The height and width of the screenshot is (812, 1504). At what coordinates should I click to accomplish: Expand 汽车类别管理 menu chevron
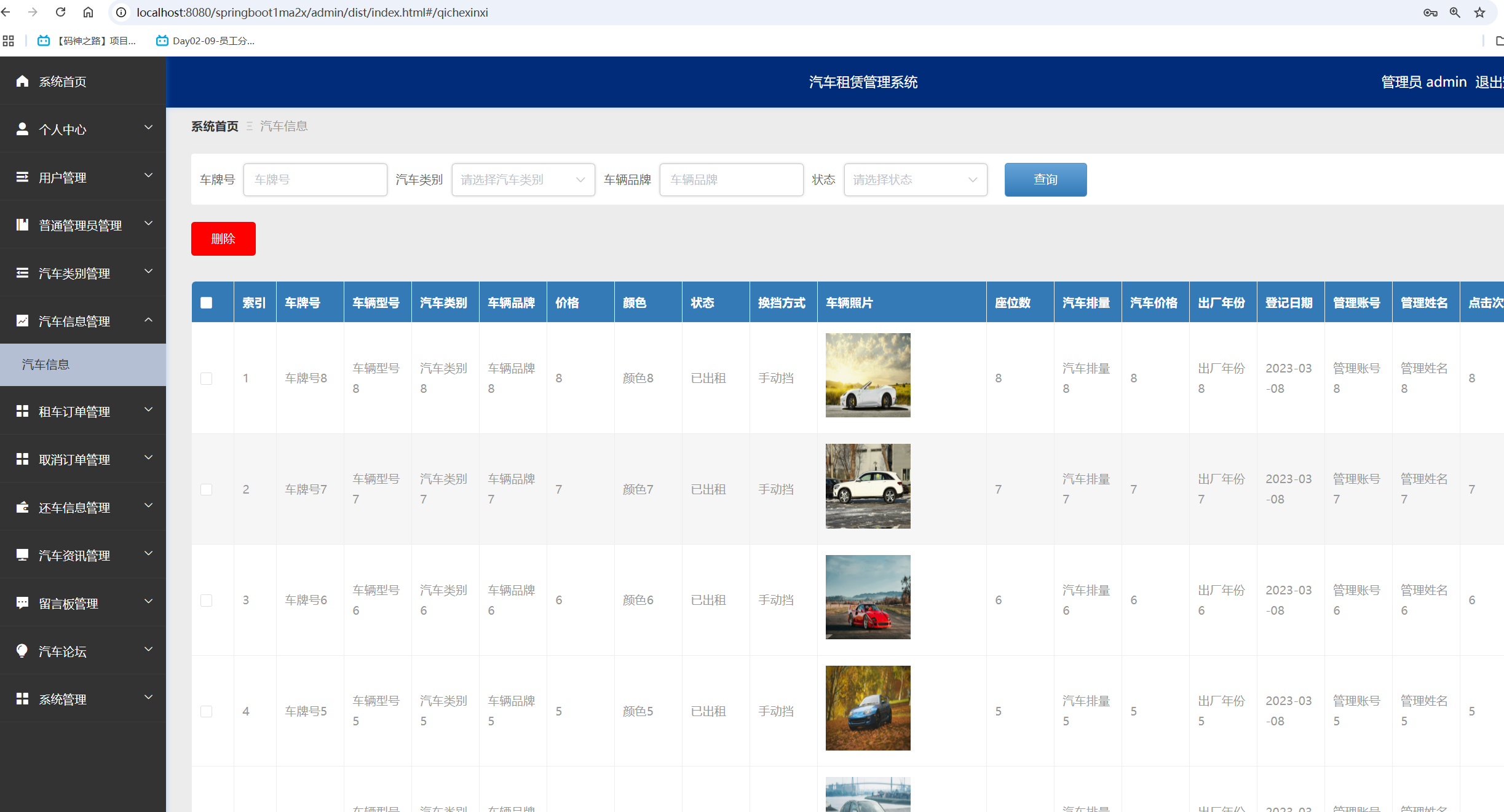[x=148, y=272]
